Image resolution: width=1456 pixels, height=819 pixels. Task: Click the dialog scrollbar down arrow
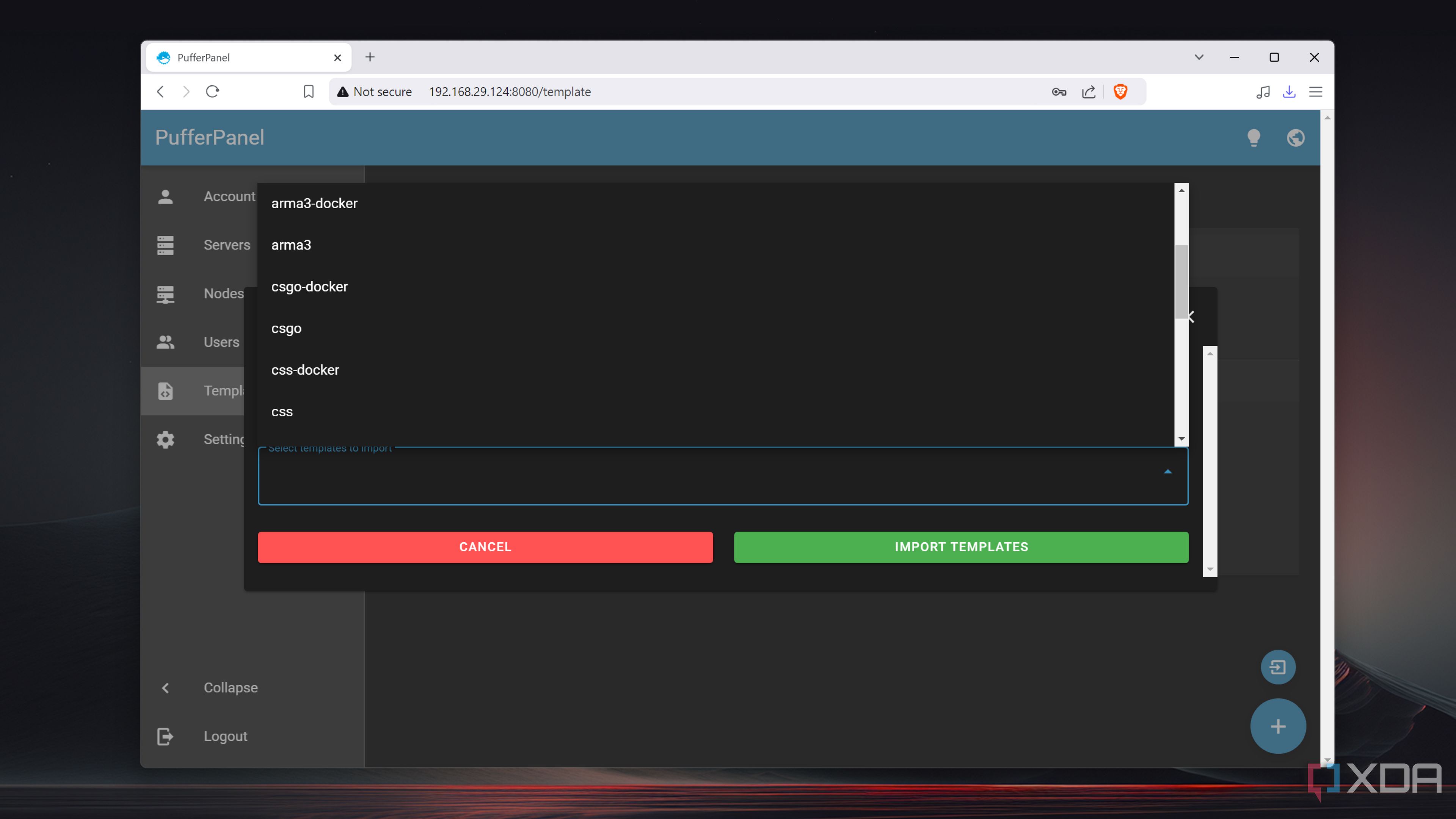click(x=1210, y=570)
